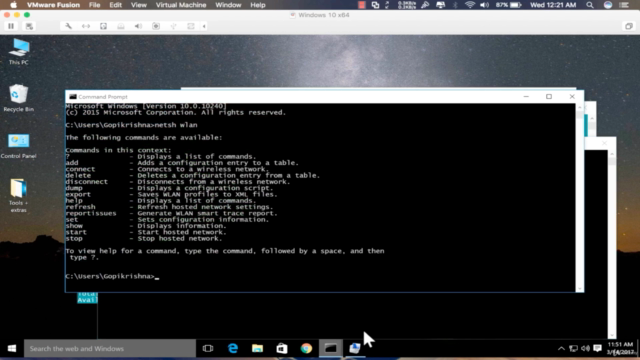Open the Virtual Machine menu
This screenshot has height=360, width=640.
click(181, 5)
